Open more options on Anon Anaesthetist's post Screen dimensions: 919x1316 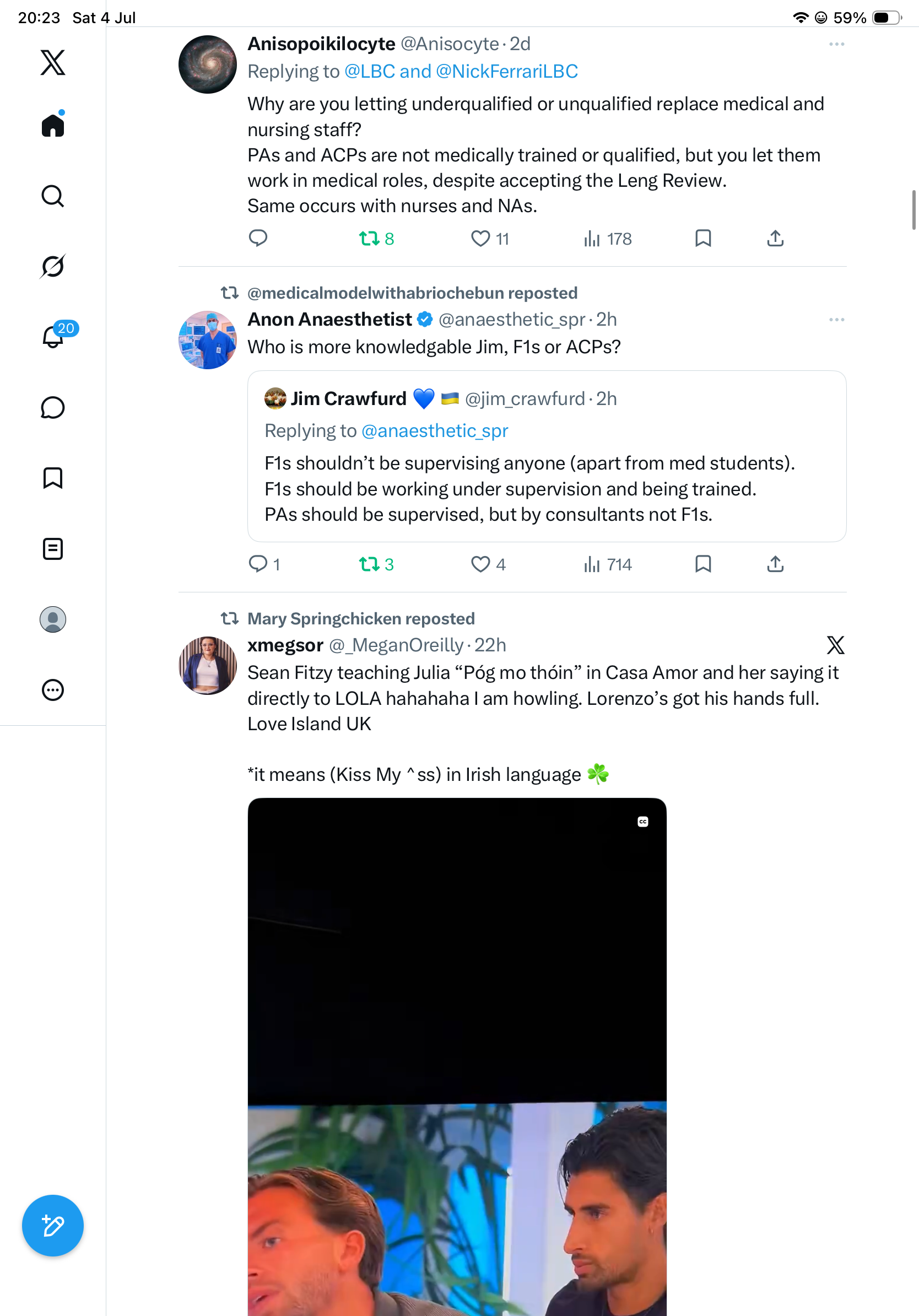(836, 320)
